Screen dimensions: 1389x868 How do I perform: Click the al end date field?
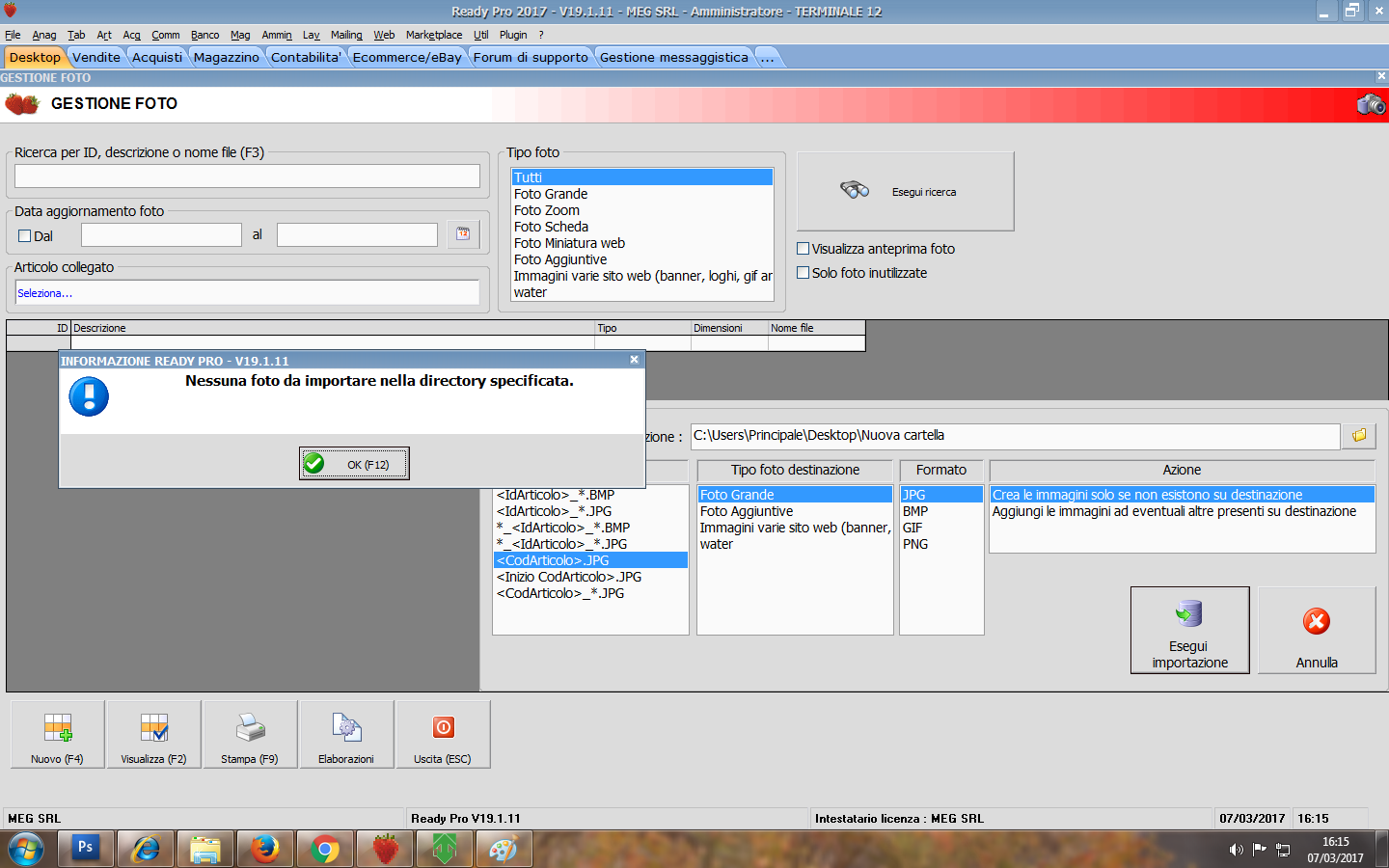[x=357, y=234]
